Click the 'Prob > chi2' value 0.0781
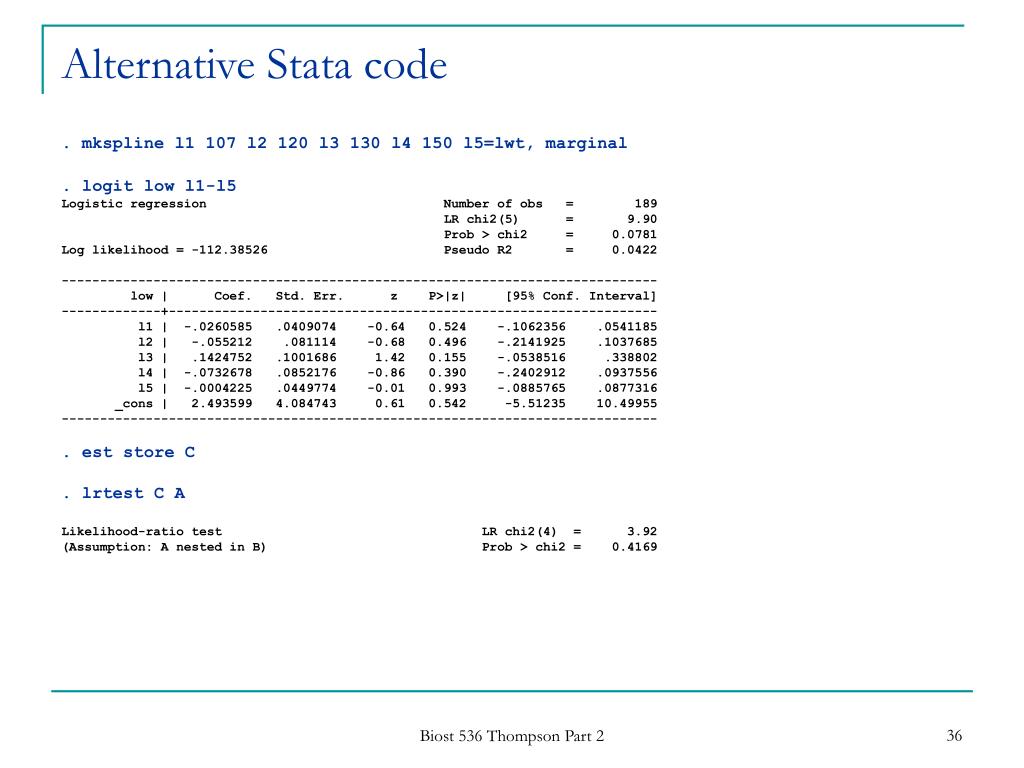The image size is (1024, 768). click(x=634, y=234)
